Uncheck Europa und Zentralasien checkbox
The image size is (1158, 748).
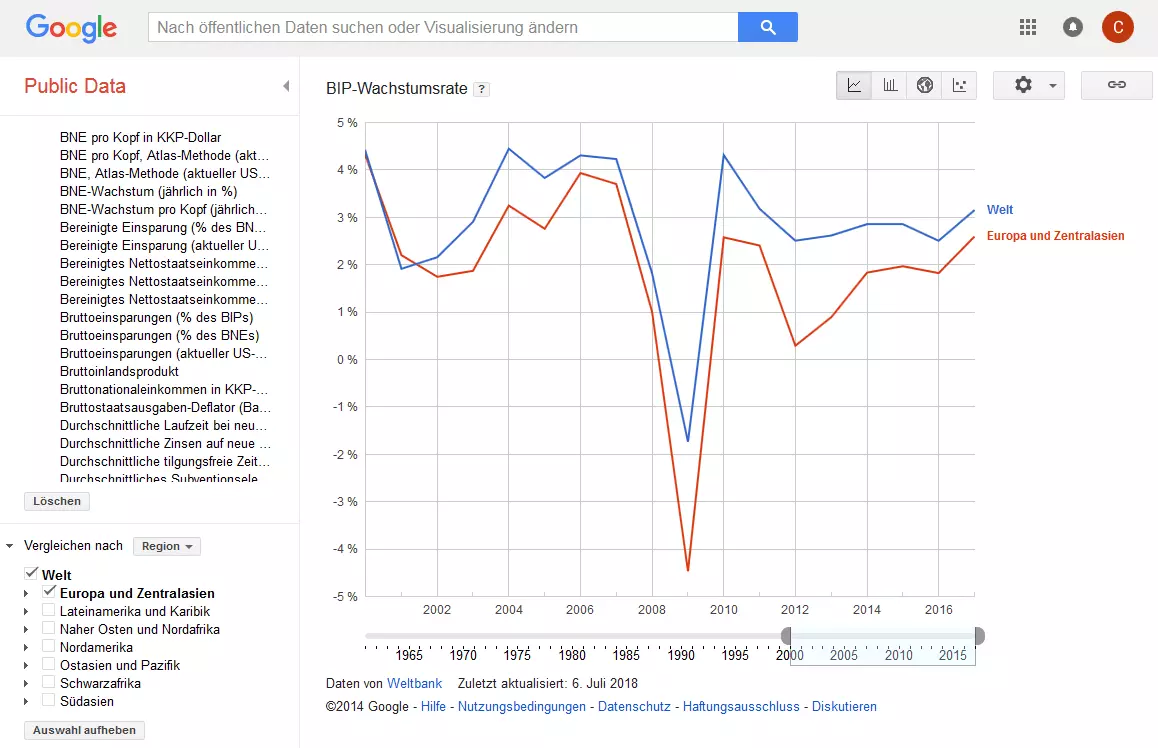pos(49,592)
